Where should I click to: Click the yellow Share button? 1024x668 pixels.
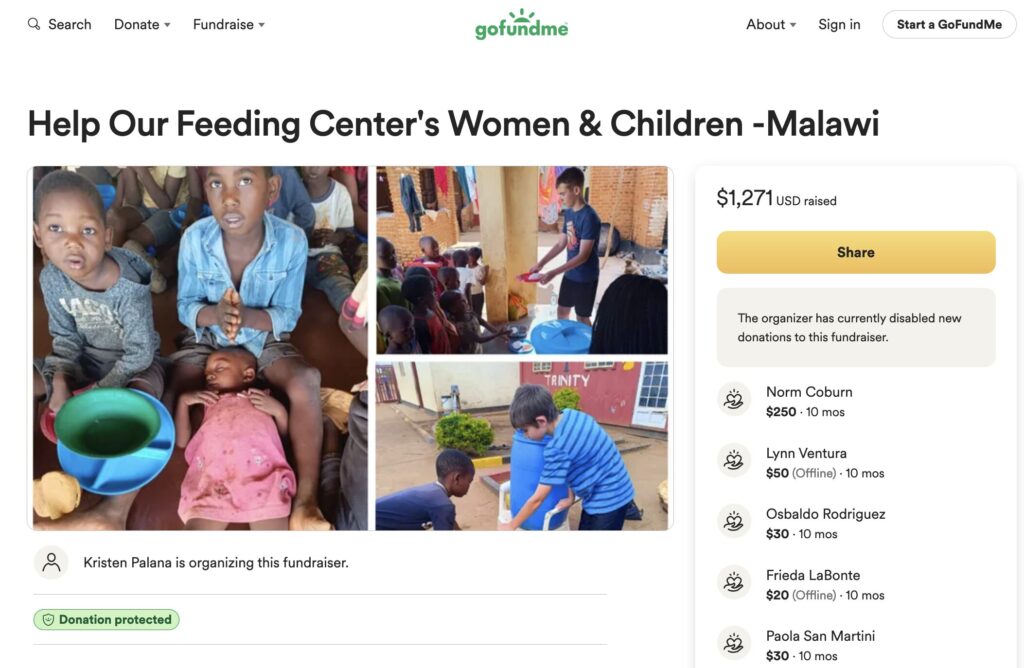tap(856, 252)
